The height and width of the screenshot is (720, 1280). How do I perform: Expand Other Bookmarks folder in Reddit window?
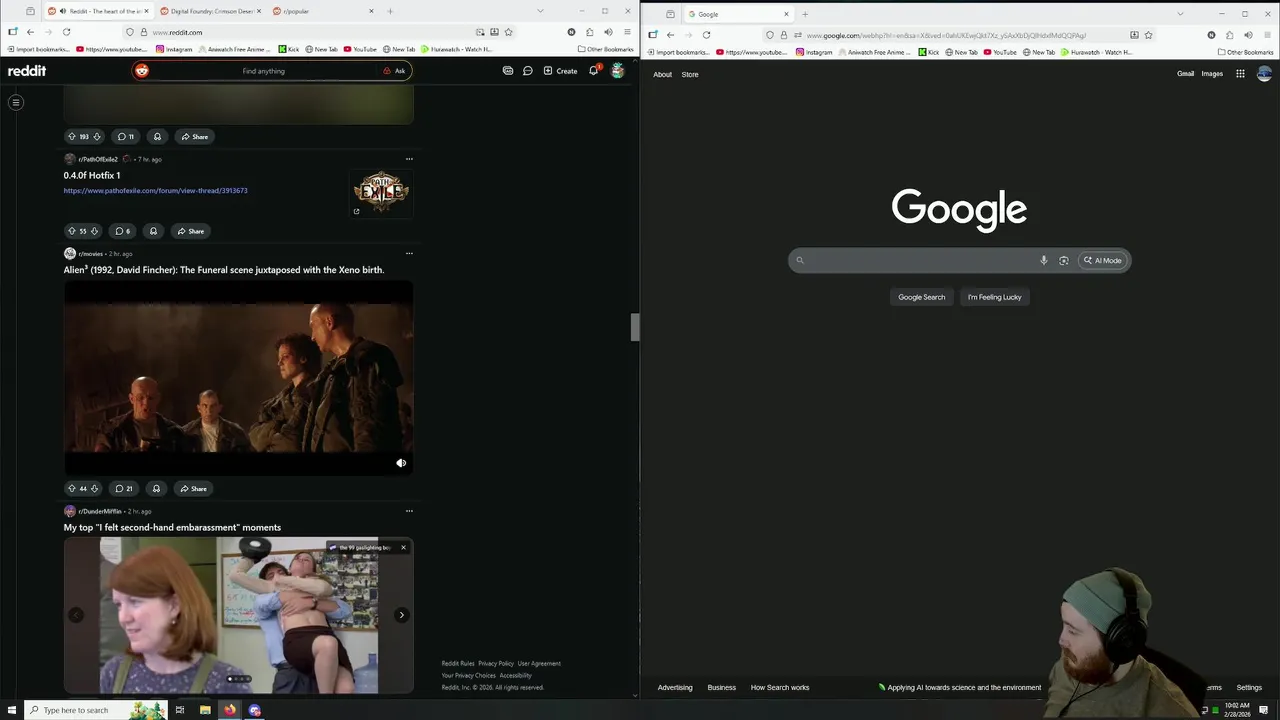(x=605, y=49)
